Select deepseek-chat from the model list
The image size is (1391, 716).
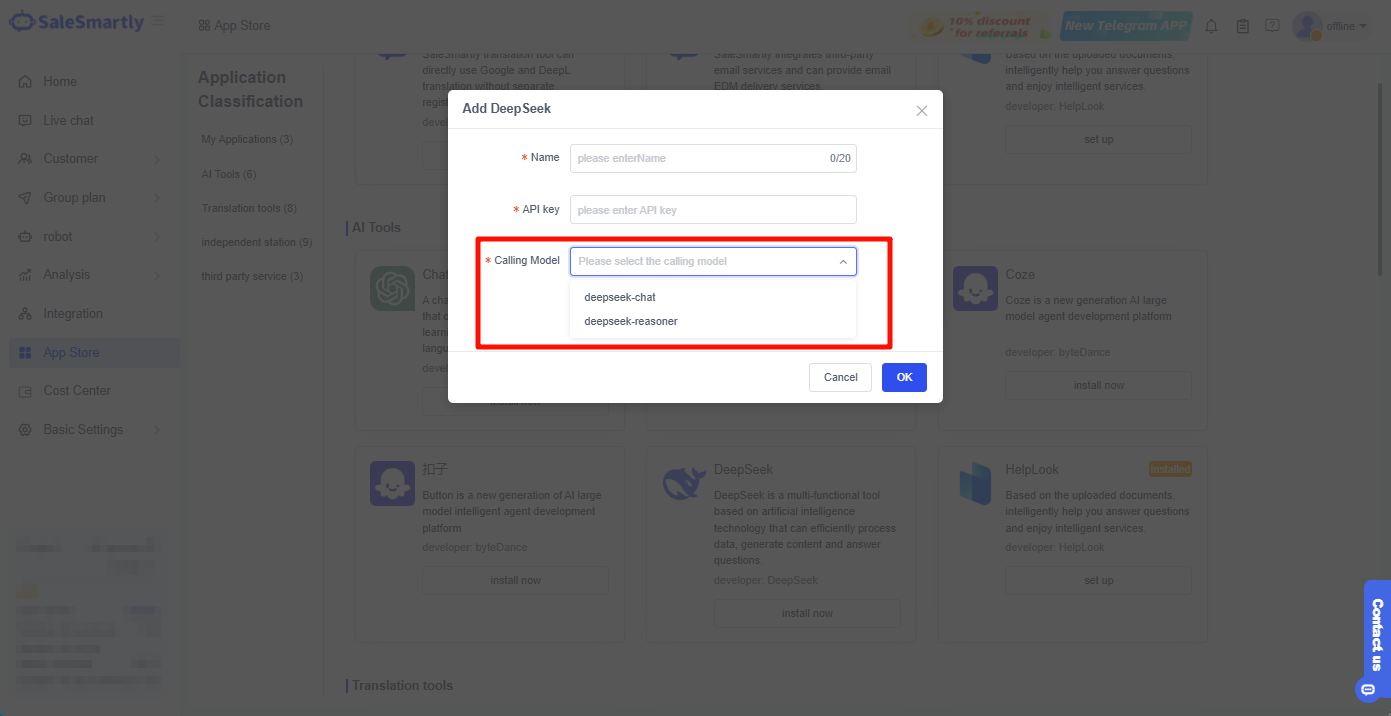point(620,297)
